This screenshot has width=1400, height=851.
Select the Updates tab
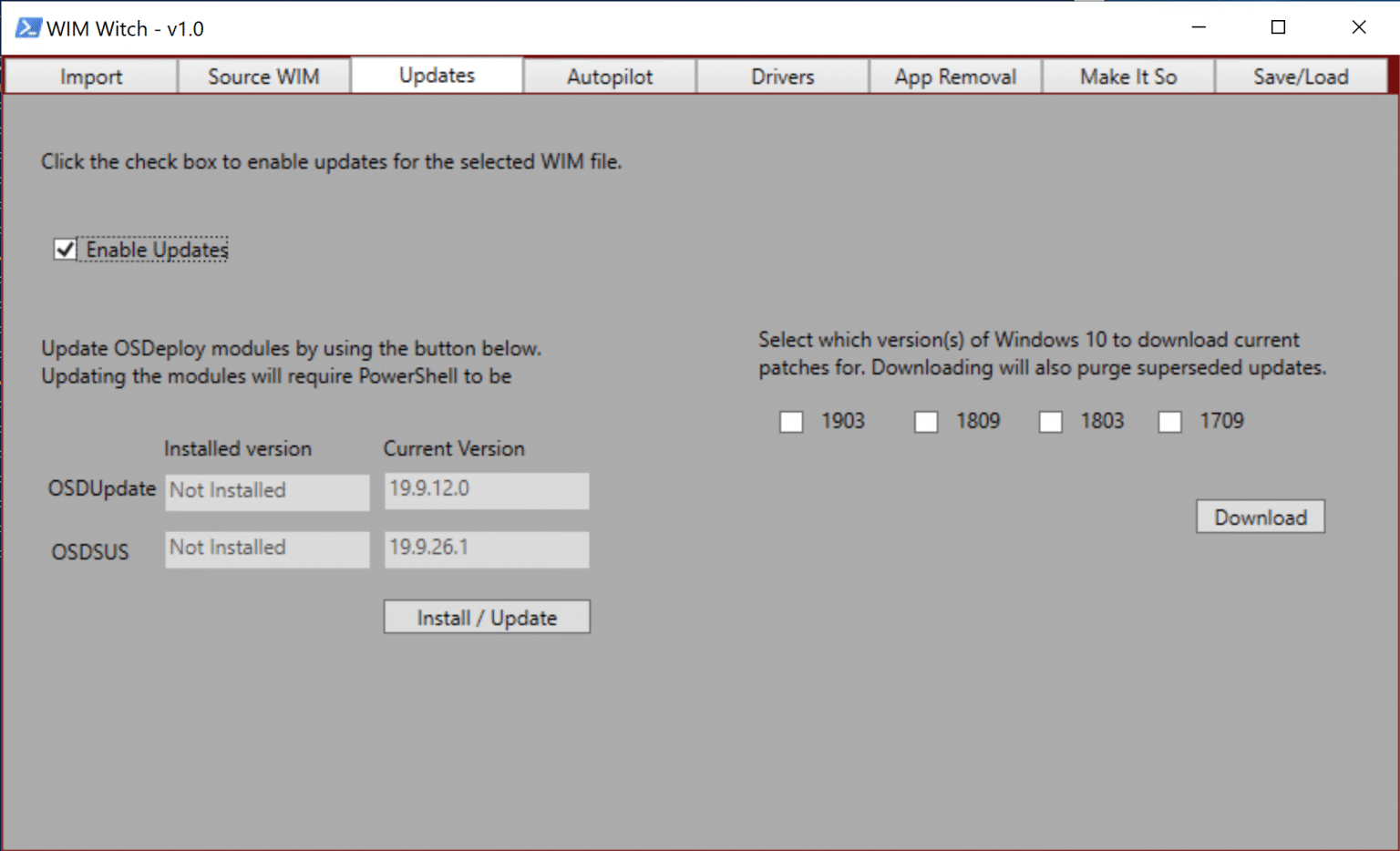tap(436, 76)
